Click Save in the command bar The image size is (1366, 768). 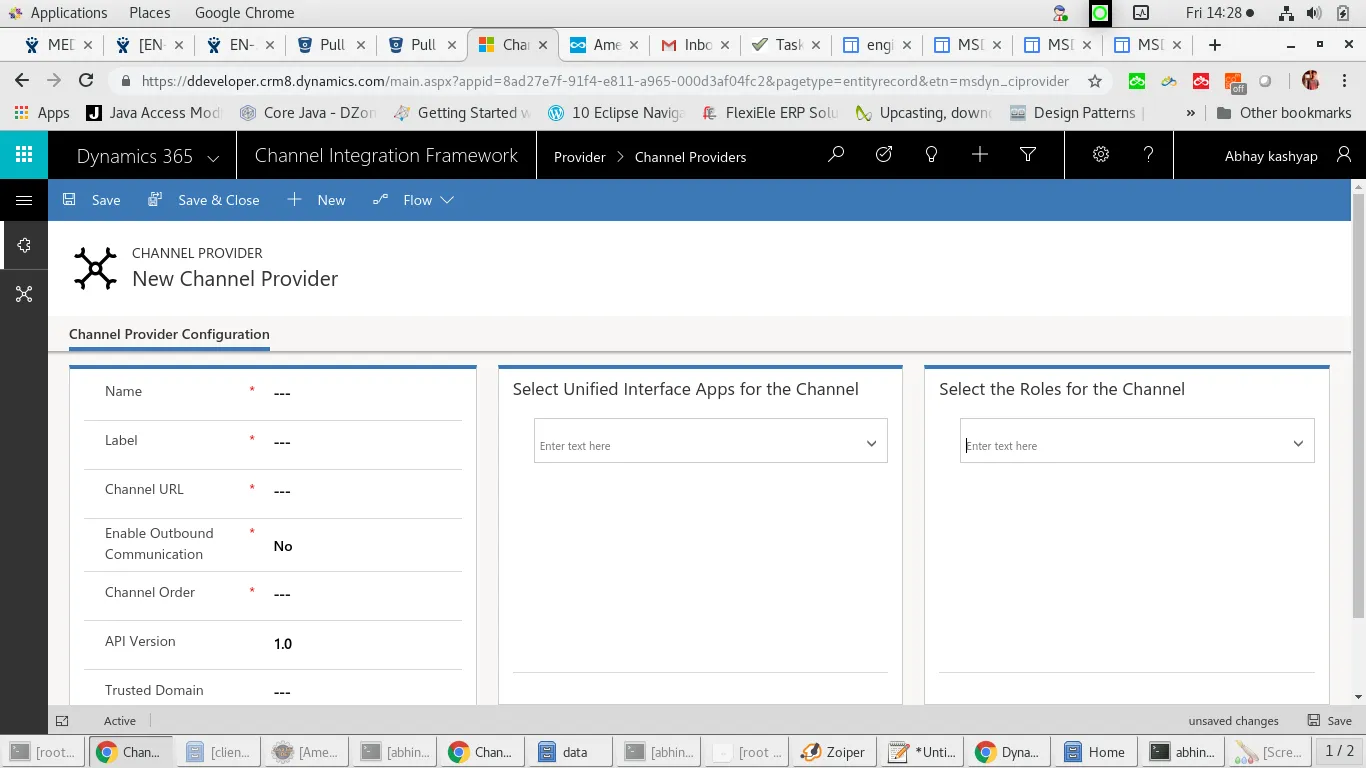(92, 200)
